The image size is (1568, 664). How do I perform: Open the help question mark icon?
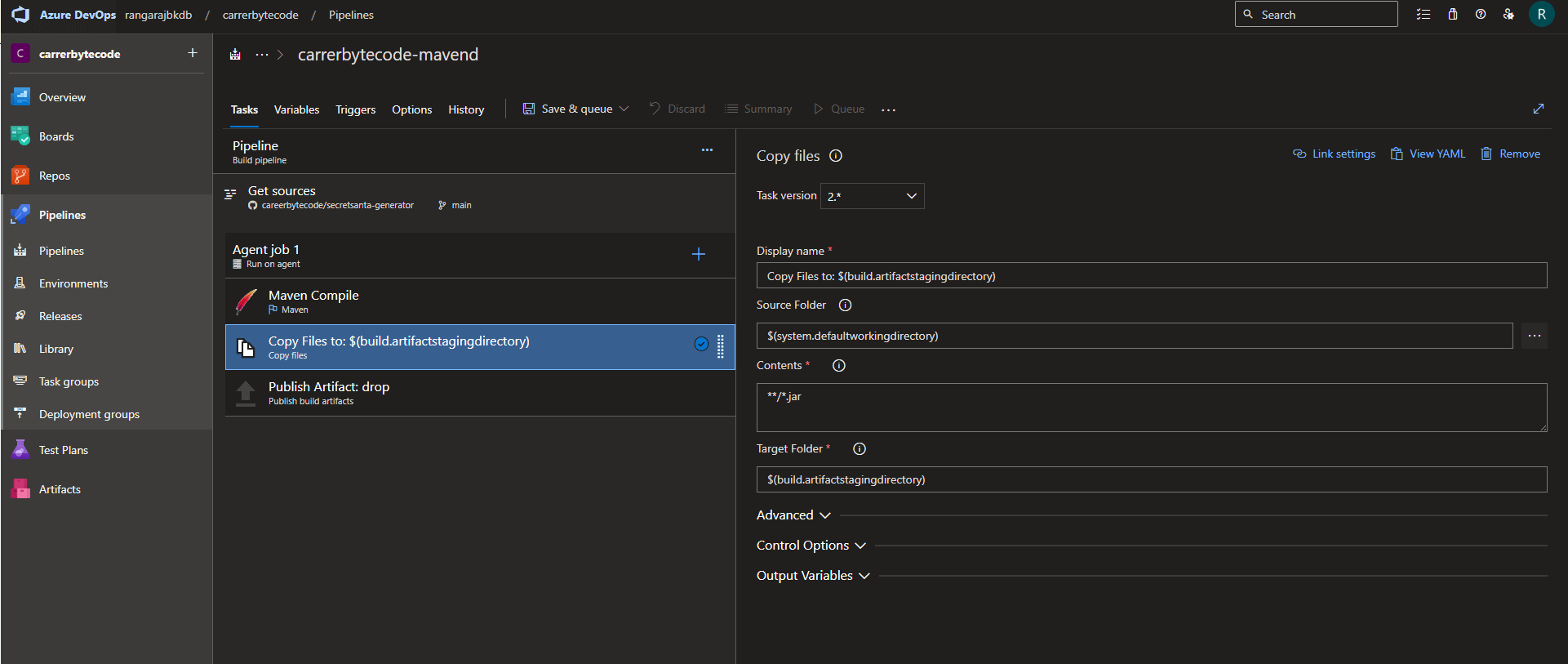[x=1481, y=15]
